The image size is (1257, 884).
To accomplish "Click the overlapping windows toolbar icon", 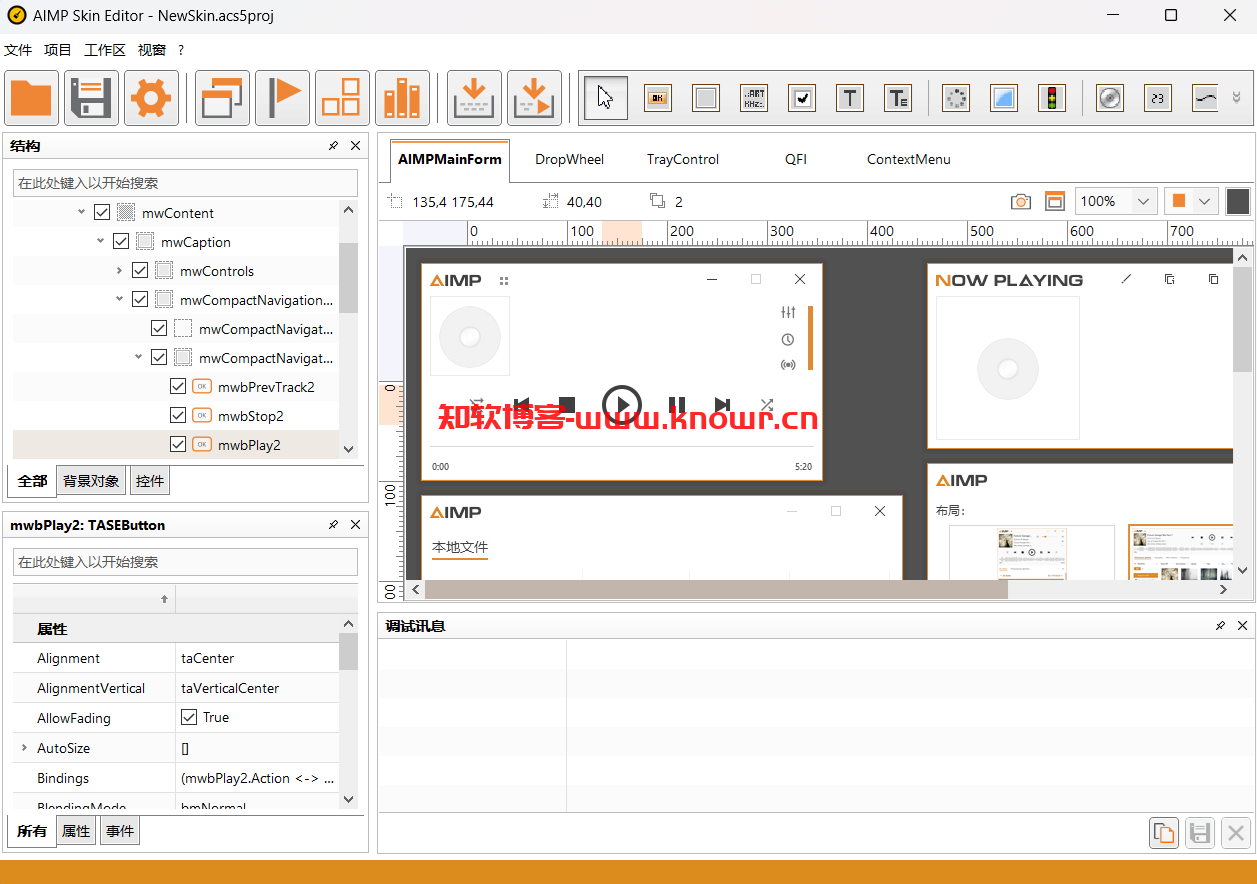I will pos(222,98).
